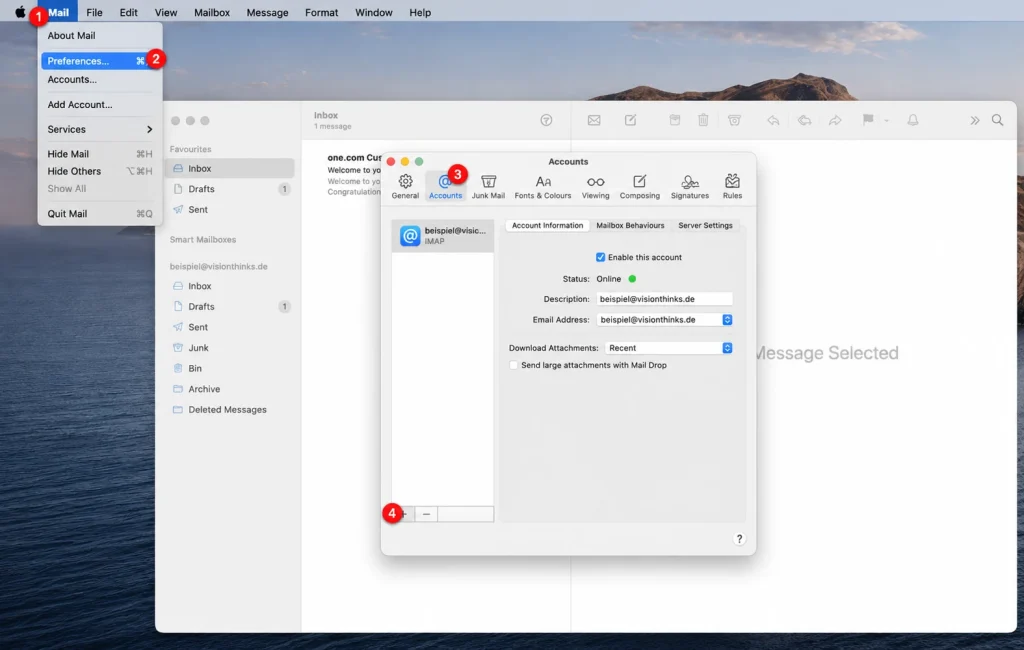Click the Get Mail envelope toolbar icon
The height and width of the screenshot is (650, 1024).
(594, 120)
